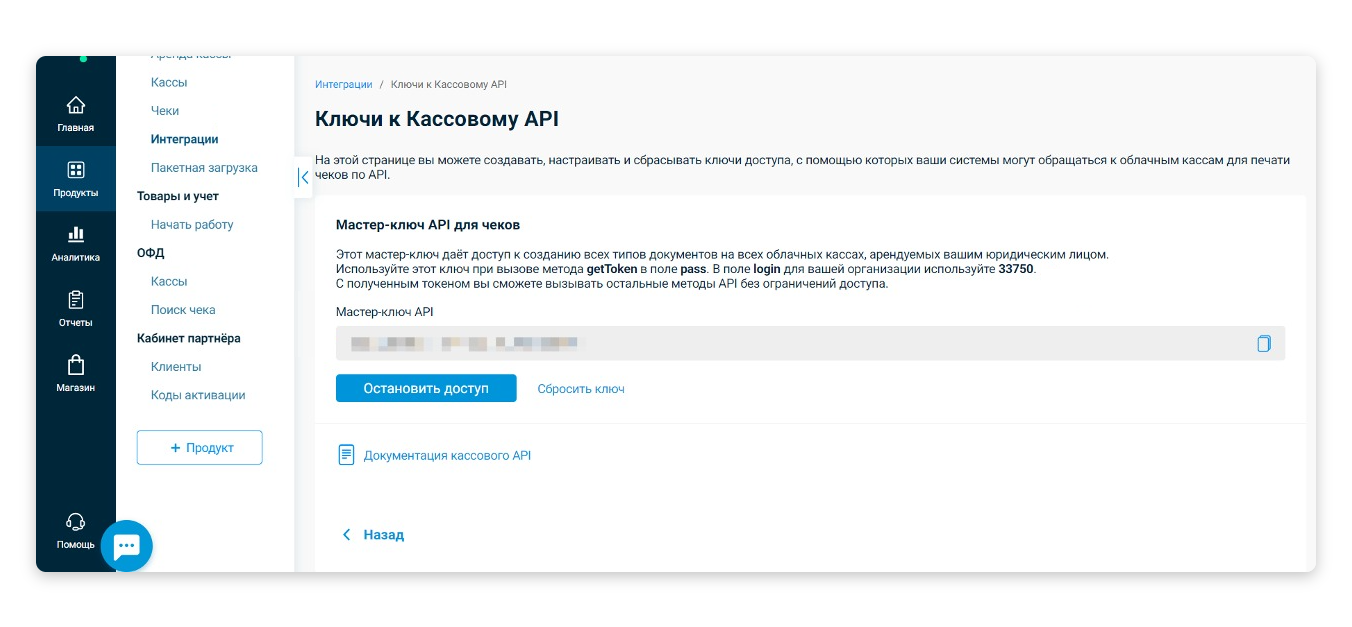Click the Интеграции breadcrumb link

(343, 85)
